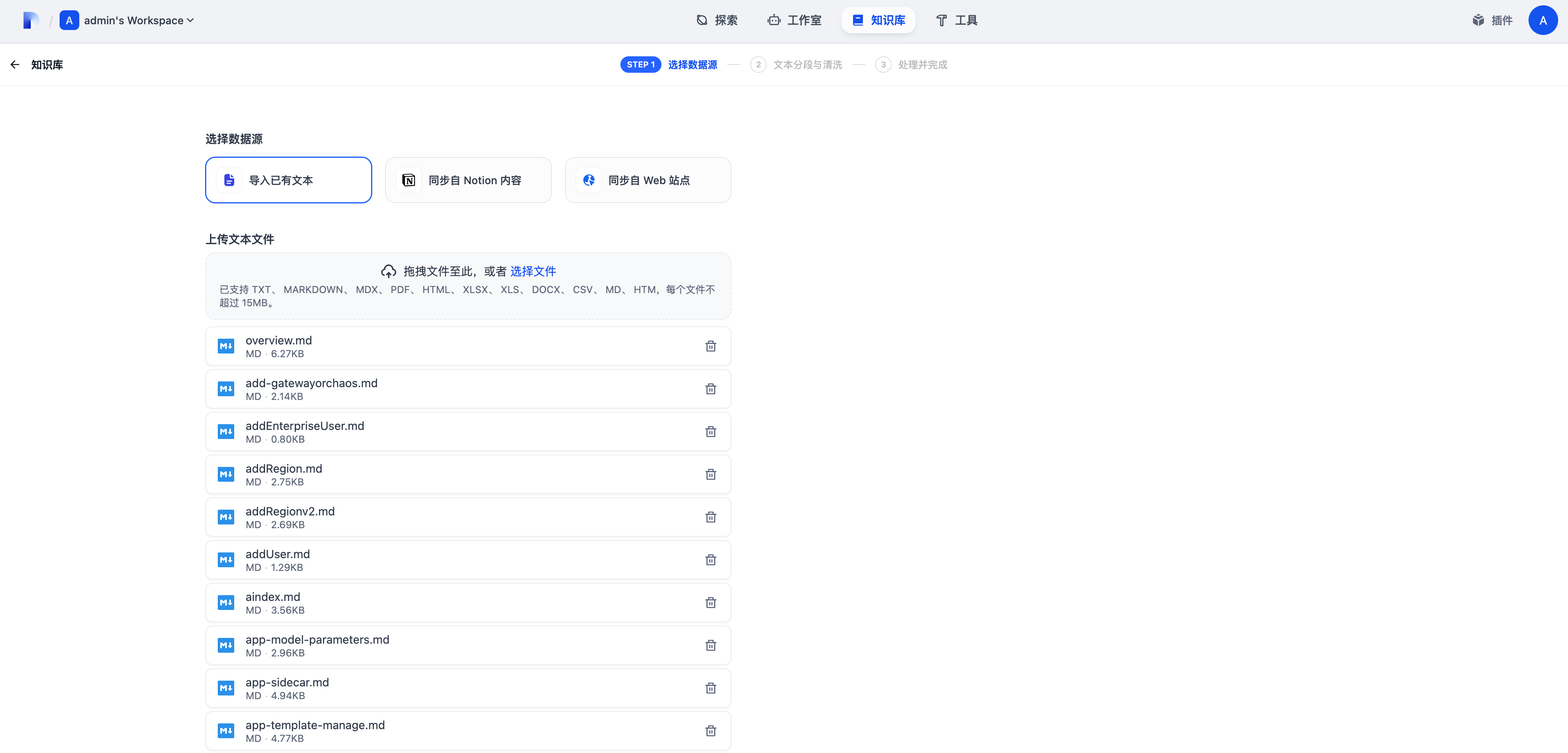
Task: Delete overview.md using its trash icon
Action: [x=710, y=346]
